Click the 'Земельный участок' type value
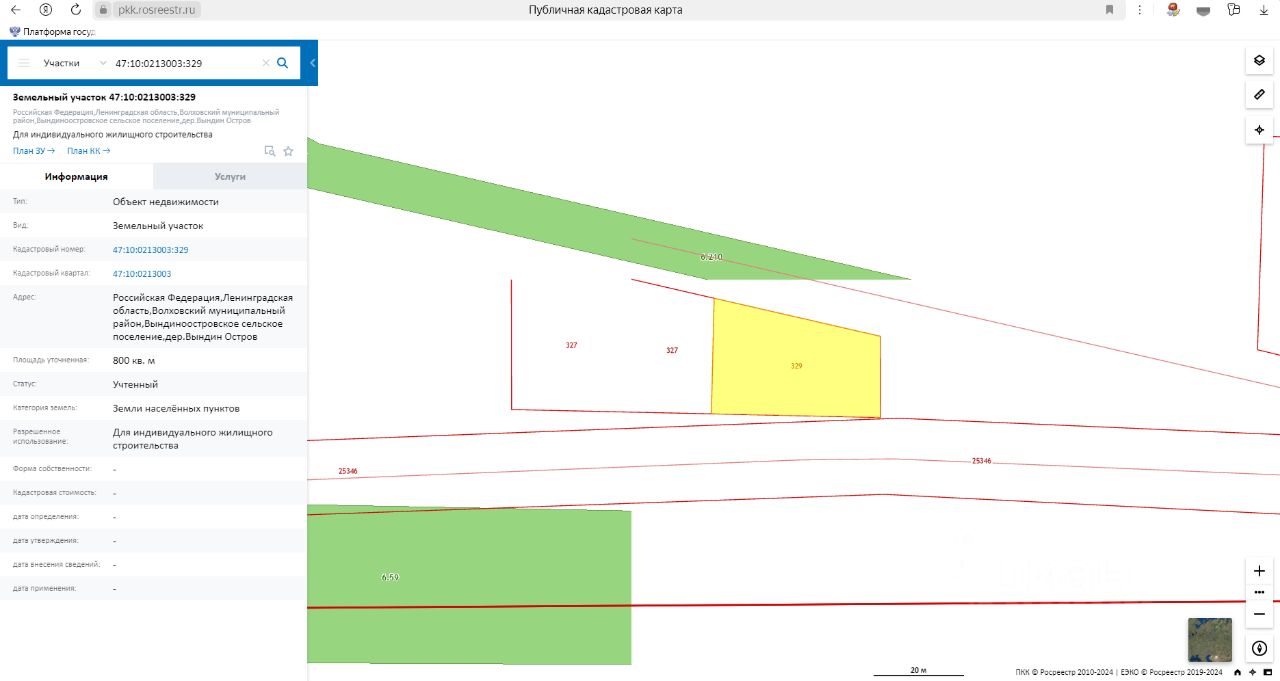The height and width of the screenshot is (681, 1280). pyautogui.click(x=158, y=226)
